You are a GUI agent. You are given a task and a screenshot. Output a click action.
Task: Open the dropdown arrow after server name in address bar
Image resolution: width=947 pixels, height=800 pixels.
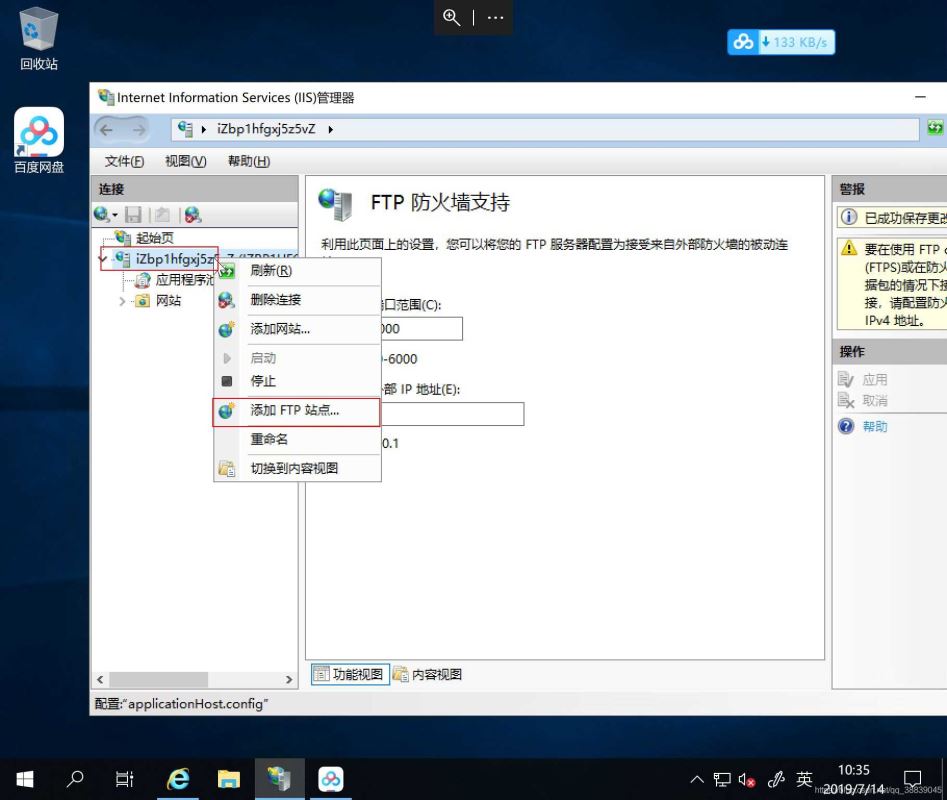coord(330,129)
